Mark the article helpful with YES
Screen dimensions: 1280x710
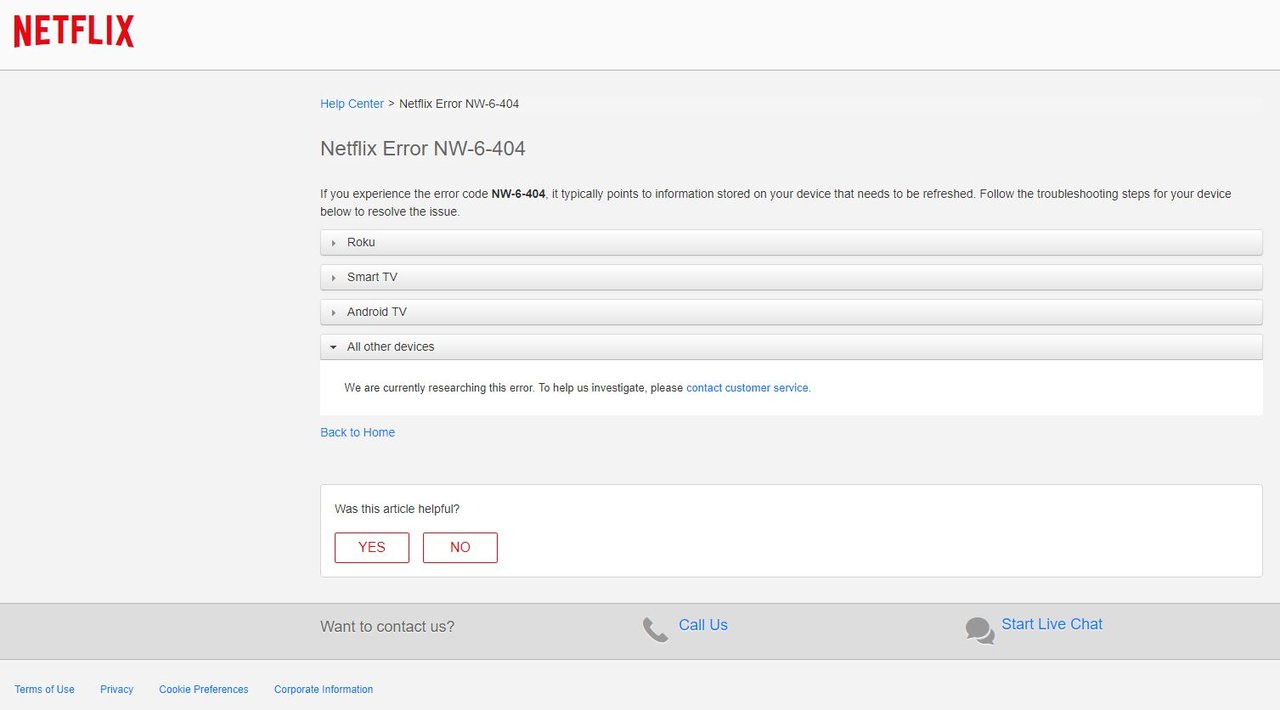coord(372,548)
